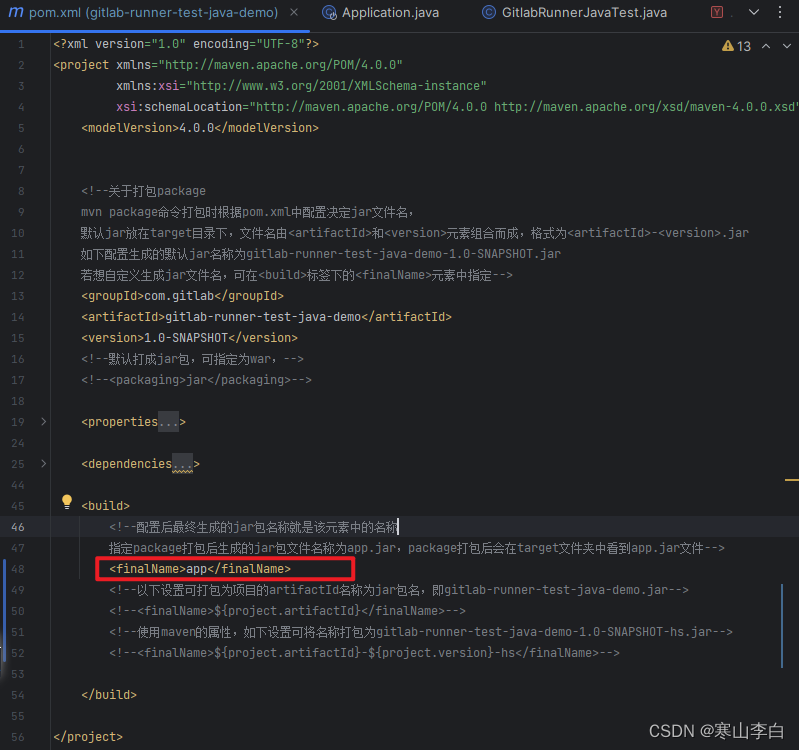Image resolution: width=799 pixels, height=750 pixels.
Task: Click the GitlabRunnerJavaTest class icon
Action: coord(489,12)
